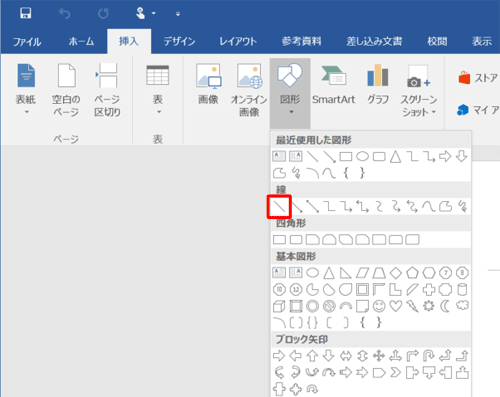Select the 挿入 ribbon tab

click(129, 41)
